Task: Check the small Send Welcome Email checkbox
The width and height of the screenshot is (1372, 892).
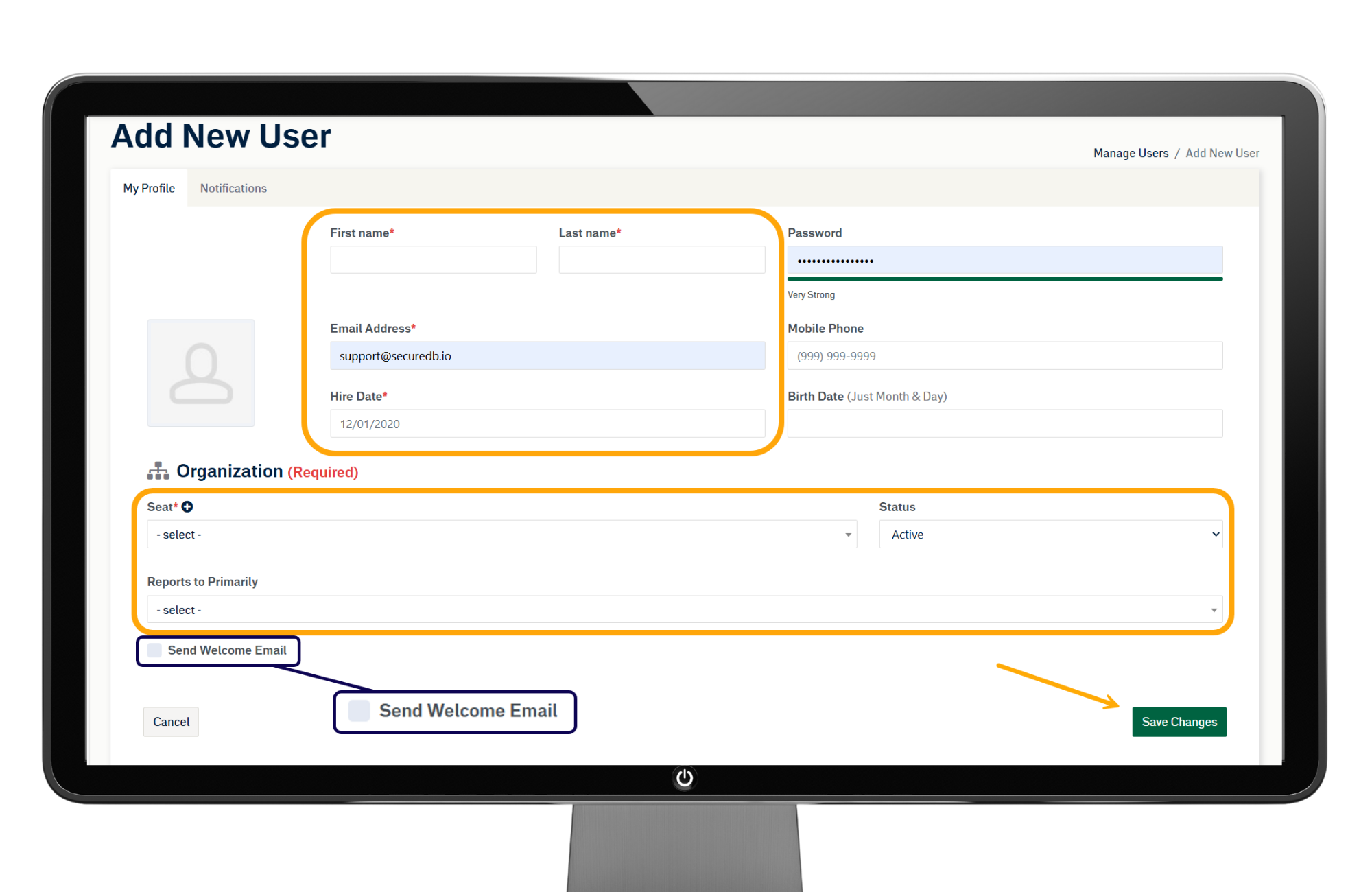Action: pyautogui.click(x=155, y=650)
